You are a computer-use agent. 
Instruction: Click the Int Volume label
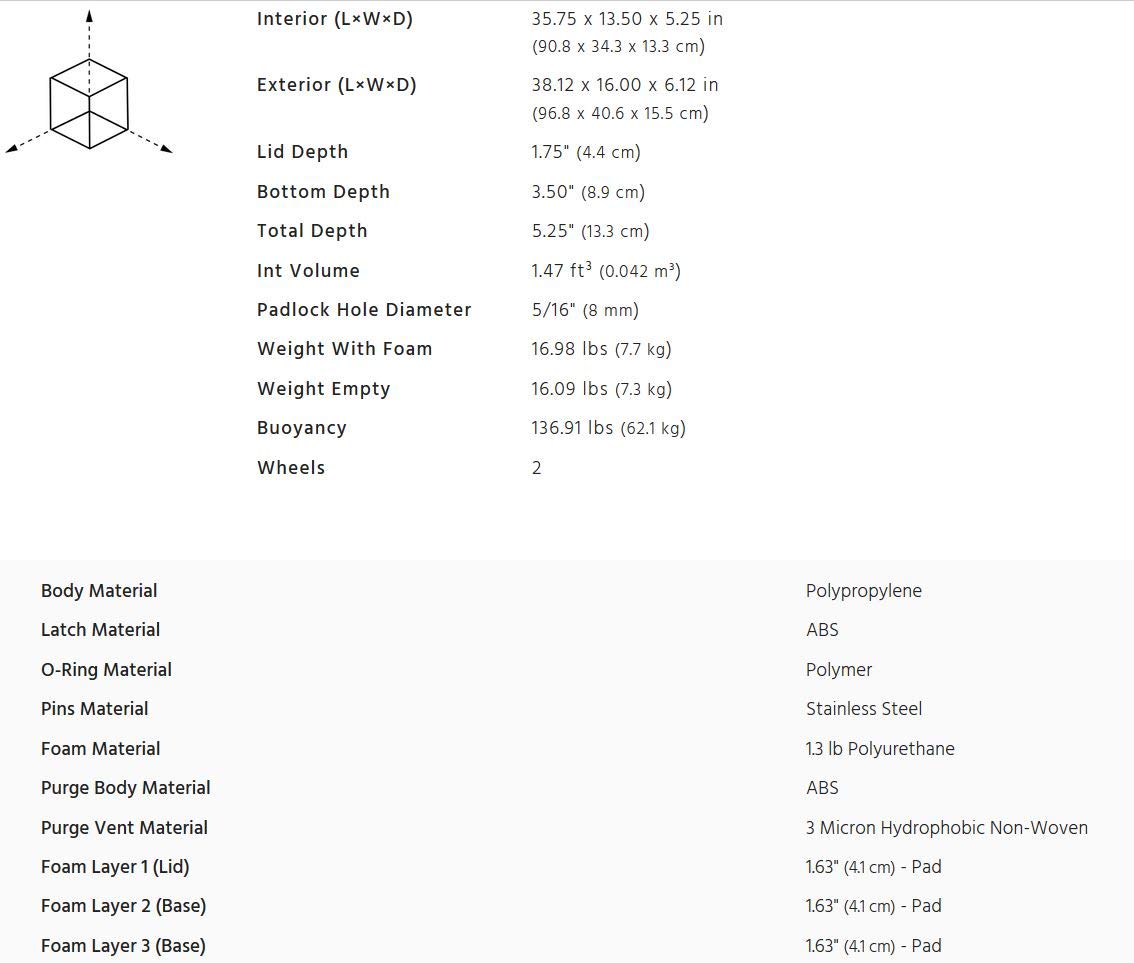(x=308, y=271)
